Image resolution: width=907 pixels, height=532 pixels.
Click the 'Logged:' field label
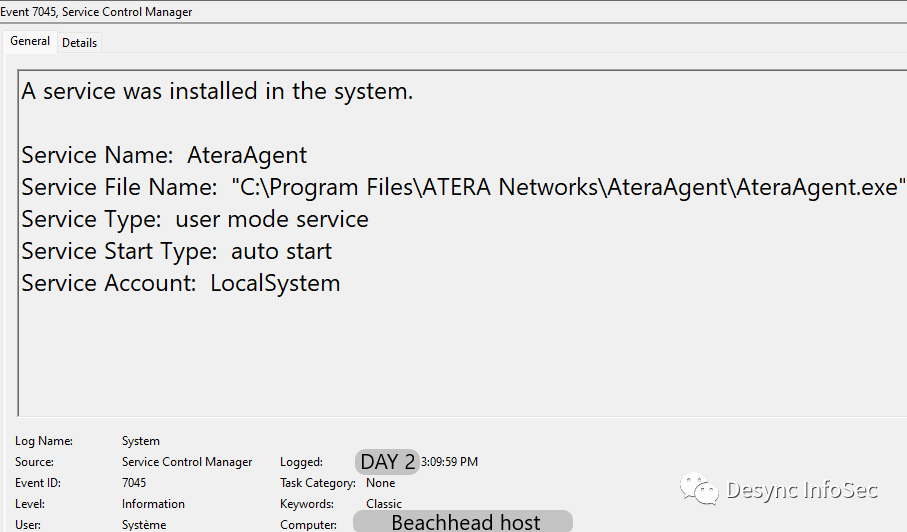pyautogui.click(x=301, y=461)
